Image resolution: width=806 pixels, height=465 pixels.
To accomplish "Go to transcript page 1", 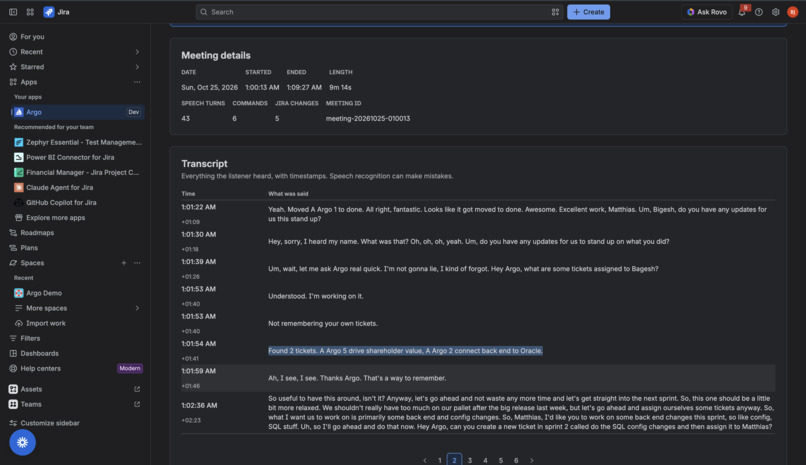I will coord(439,460).
